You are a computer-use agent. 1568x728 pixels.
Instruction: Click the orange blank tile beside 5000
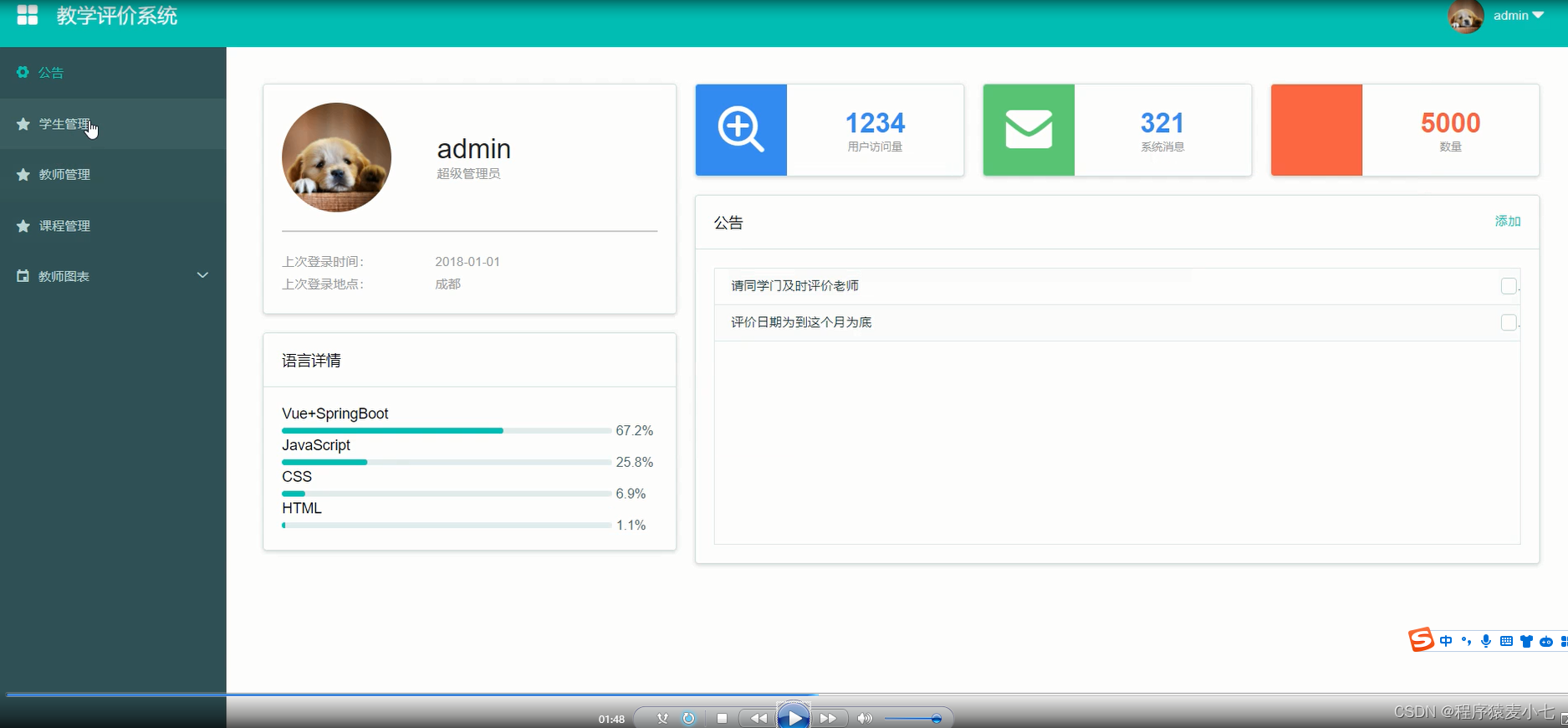click(x=1316, y=130)
